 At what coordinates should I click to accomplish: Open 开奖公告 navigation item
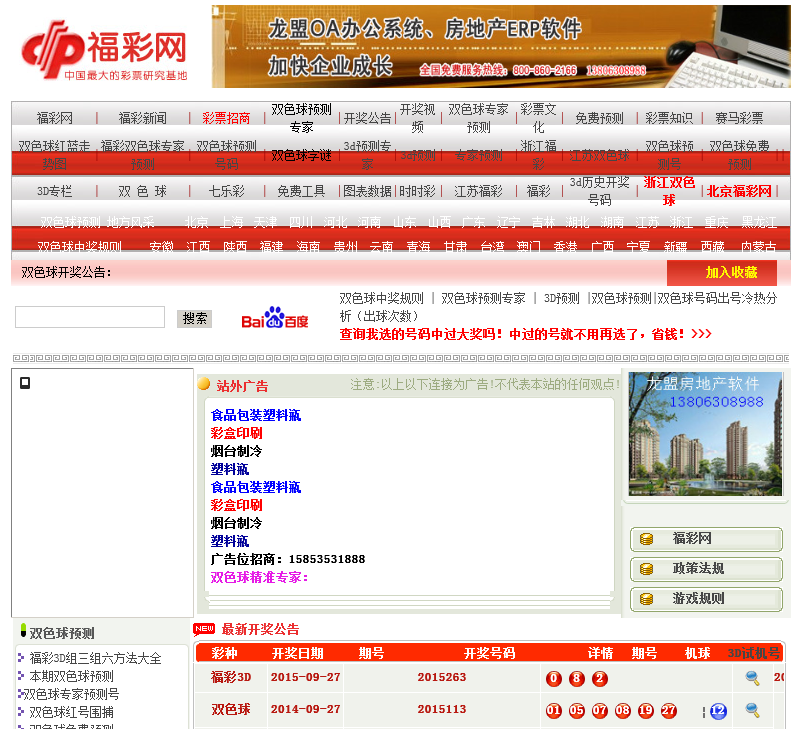[367, 118]
